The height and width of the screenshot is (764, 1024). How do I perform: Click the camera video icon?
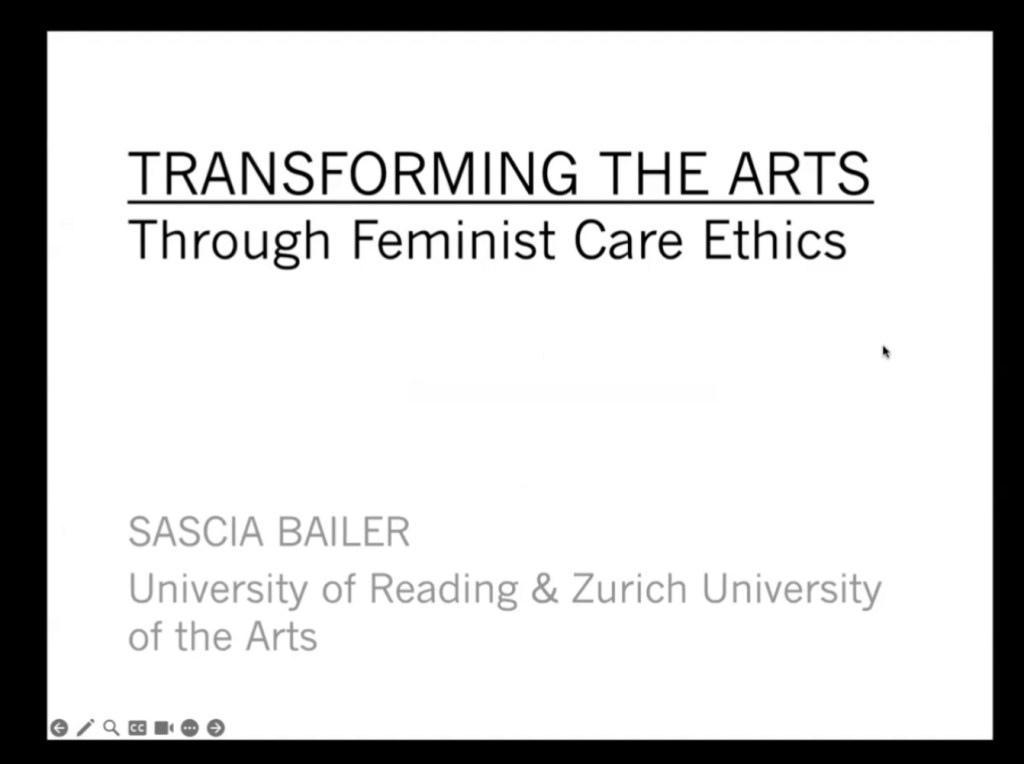click(x=164, y=728)
